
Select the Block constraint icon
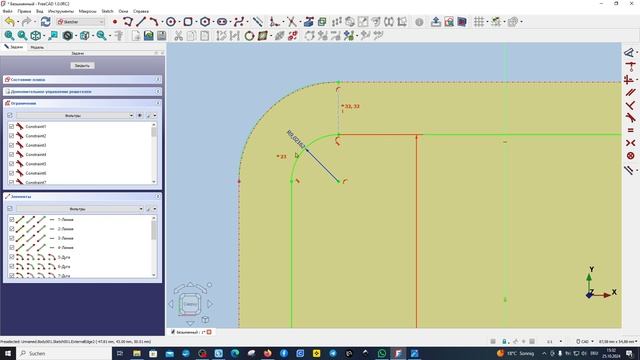click(x=631, y=156)
